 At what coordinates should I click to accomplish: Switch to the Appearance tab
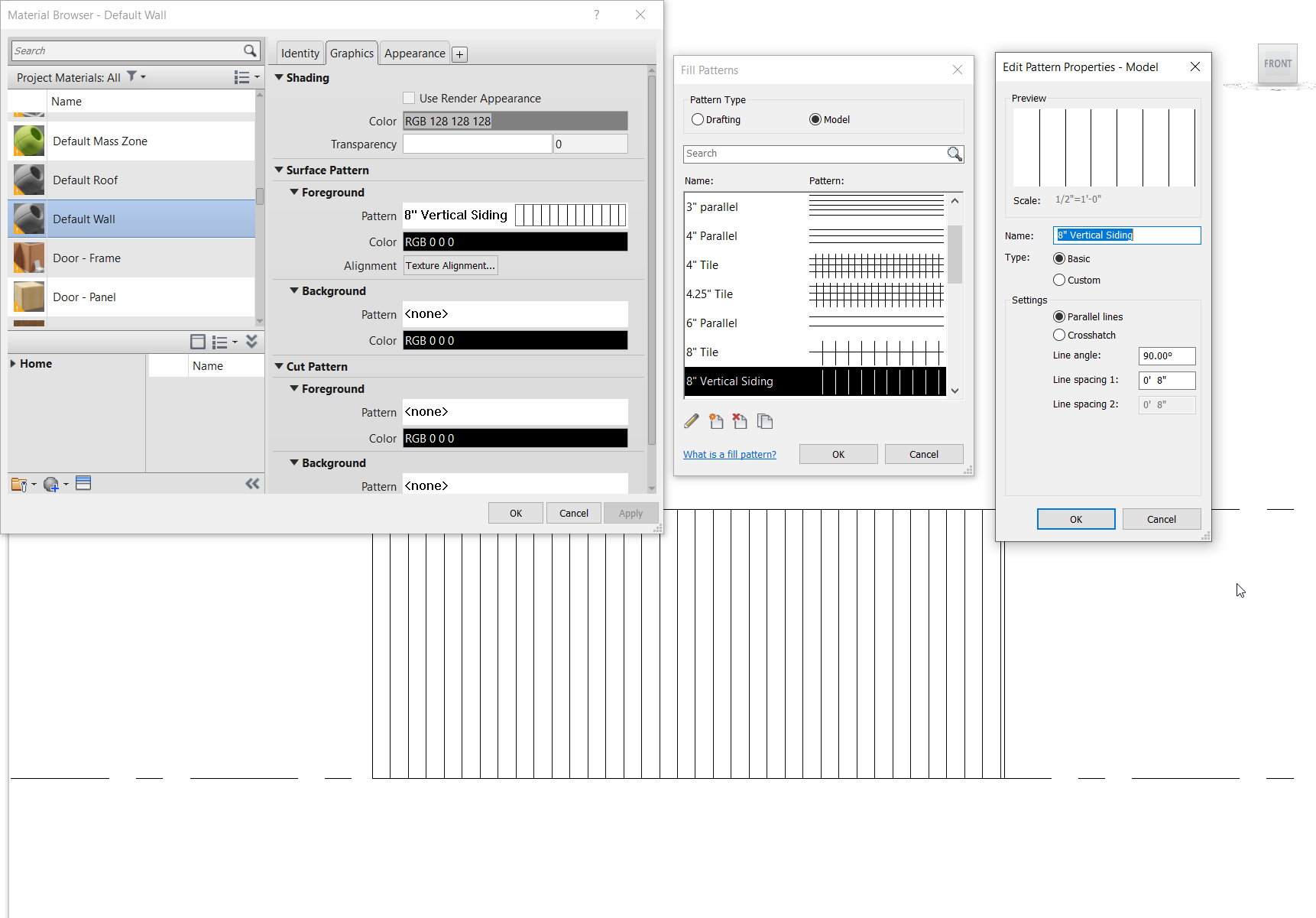click(x=414, y=53)
